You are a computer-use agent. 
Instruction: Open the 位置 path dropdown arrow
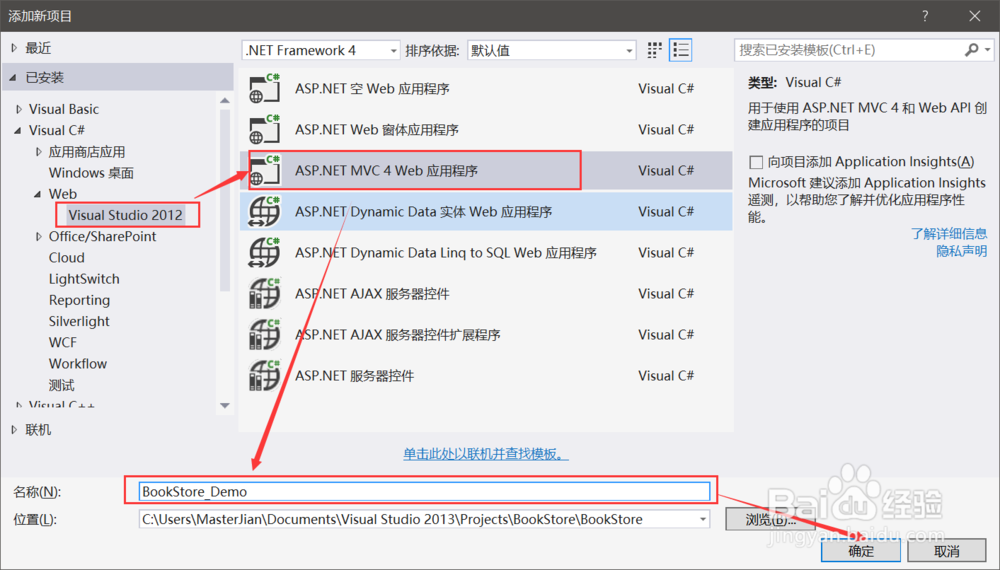click(x=702, y=519)
